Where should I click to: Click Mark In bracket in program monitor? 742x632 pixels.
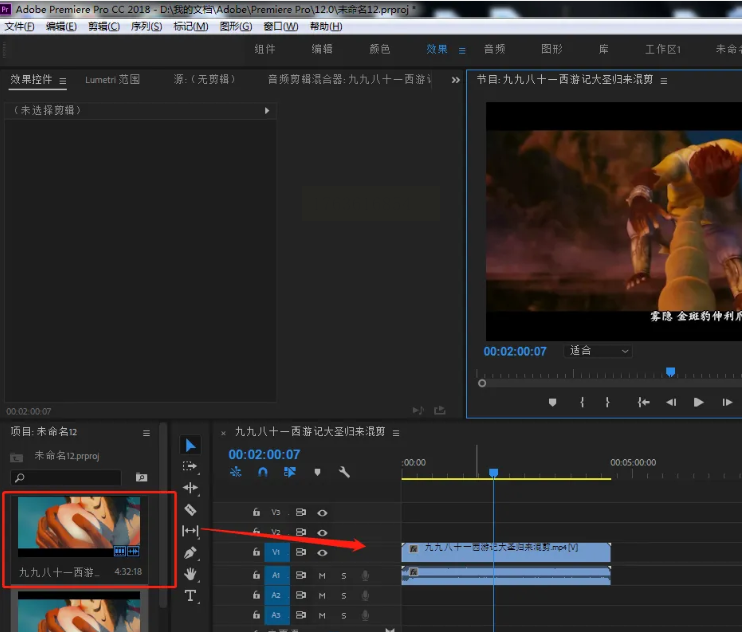[582, 402]
